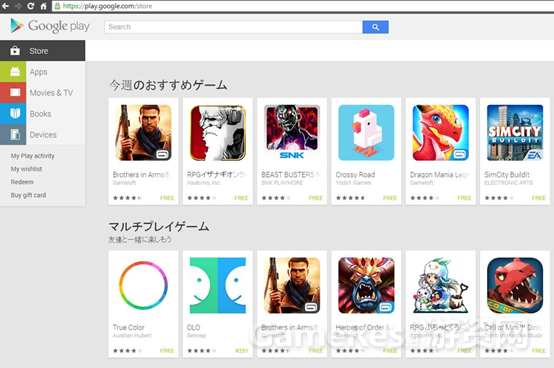Click Asobimo, Inc. under RPGイザナギオンライン

click(204, 183)
